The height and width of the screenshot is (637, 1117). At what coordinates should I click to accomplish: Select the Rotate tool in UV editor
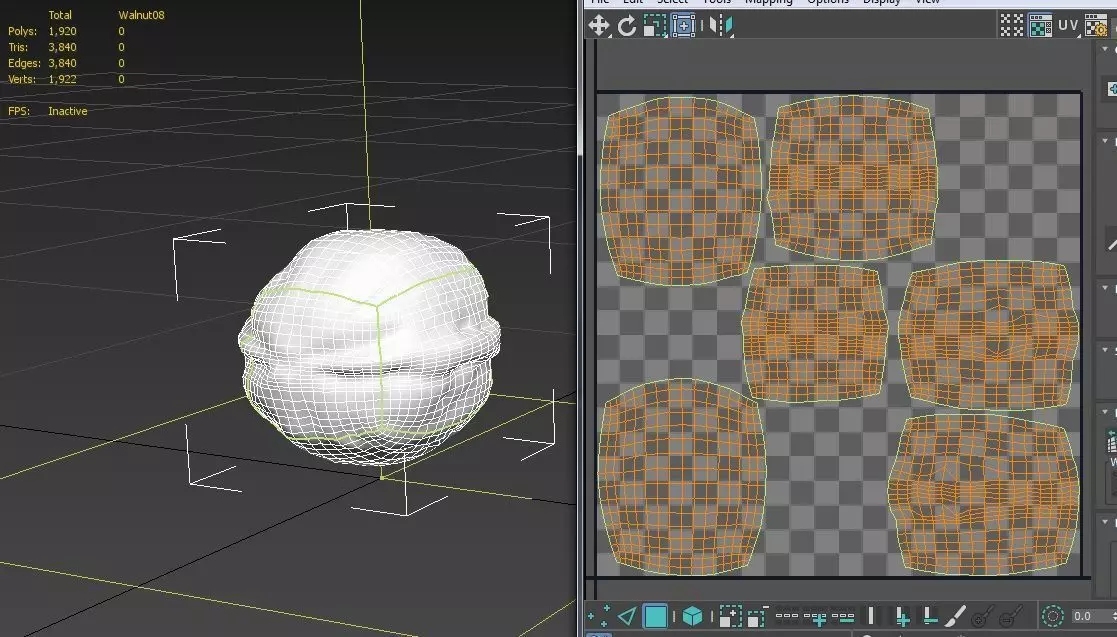[626, 26]
